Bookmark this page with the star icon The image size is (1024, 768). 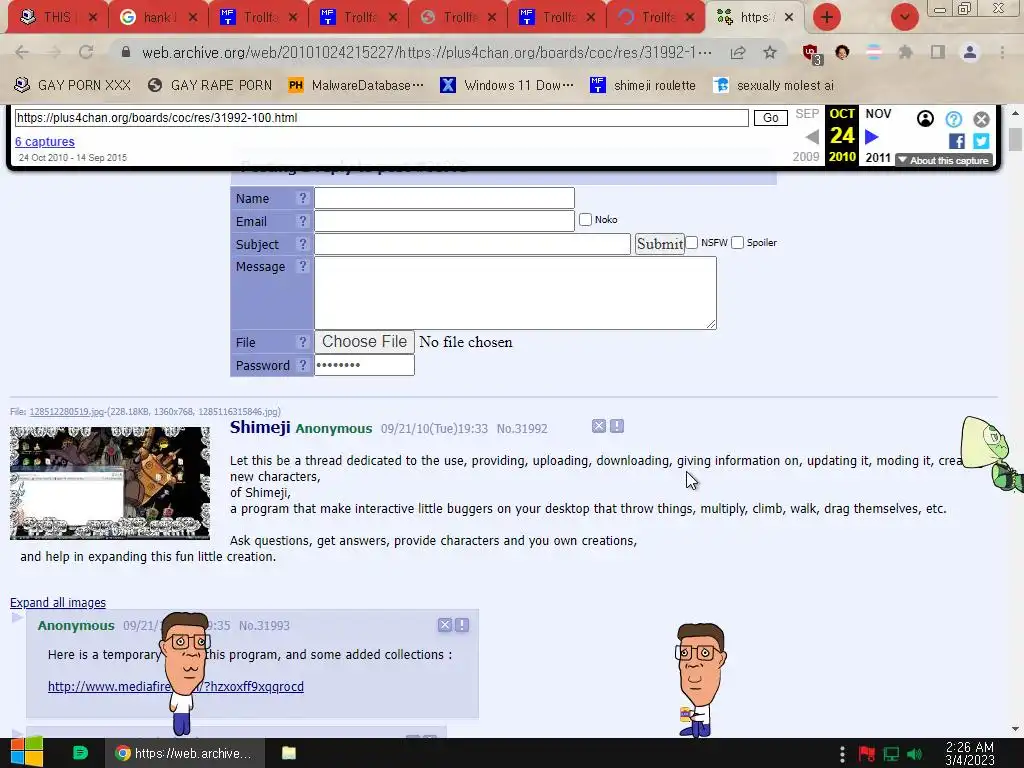(x=770, y=52)
